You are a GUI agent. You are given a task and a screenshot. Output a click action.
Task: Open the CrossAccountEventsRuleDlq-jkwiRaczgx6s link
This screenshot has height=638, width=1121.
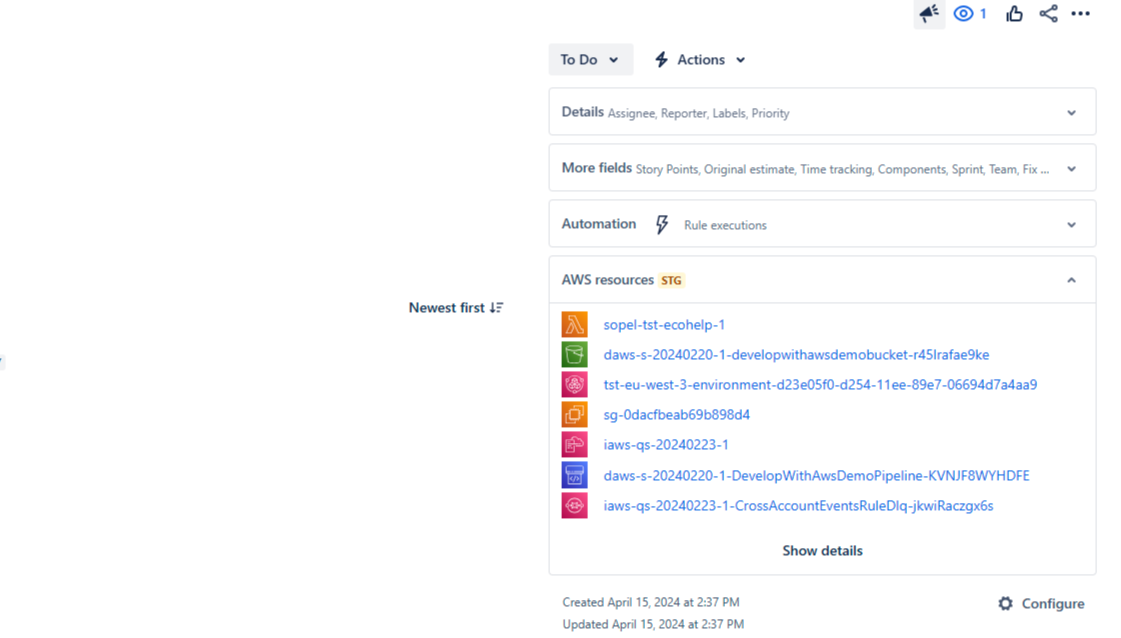[x=798, y=506]
